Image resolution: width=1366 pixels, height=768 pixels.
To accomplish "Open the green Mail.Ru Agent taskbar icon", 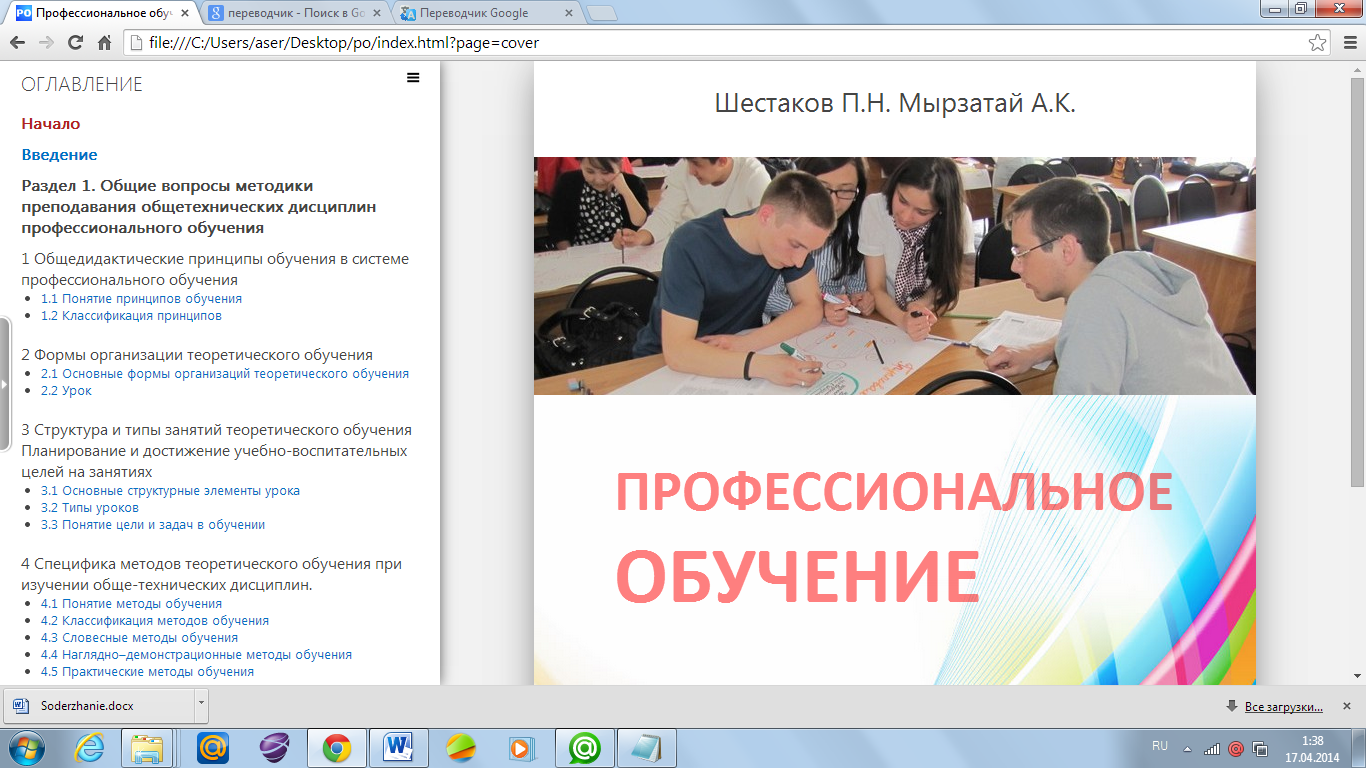I will pyautogui.click(x=584, y=747).
